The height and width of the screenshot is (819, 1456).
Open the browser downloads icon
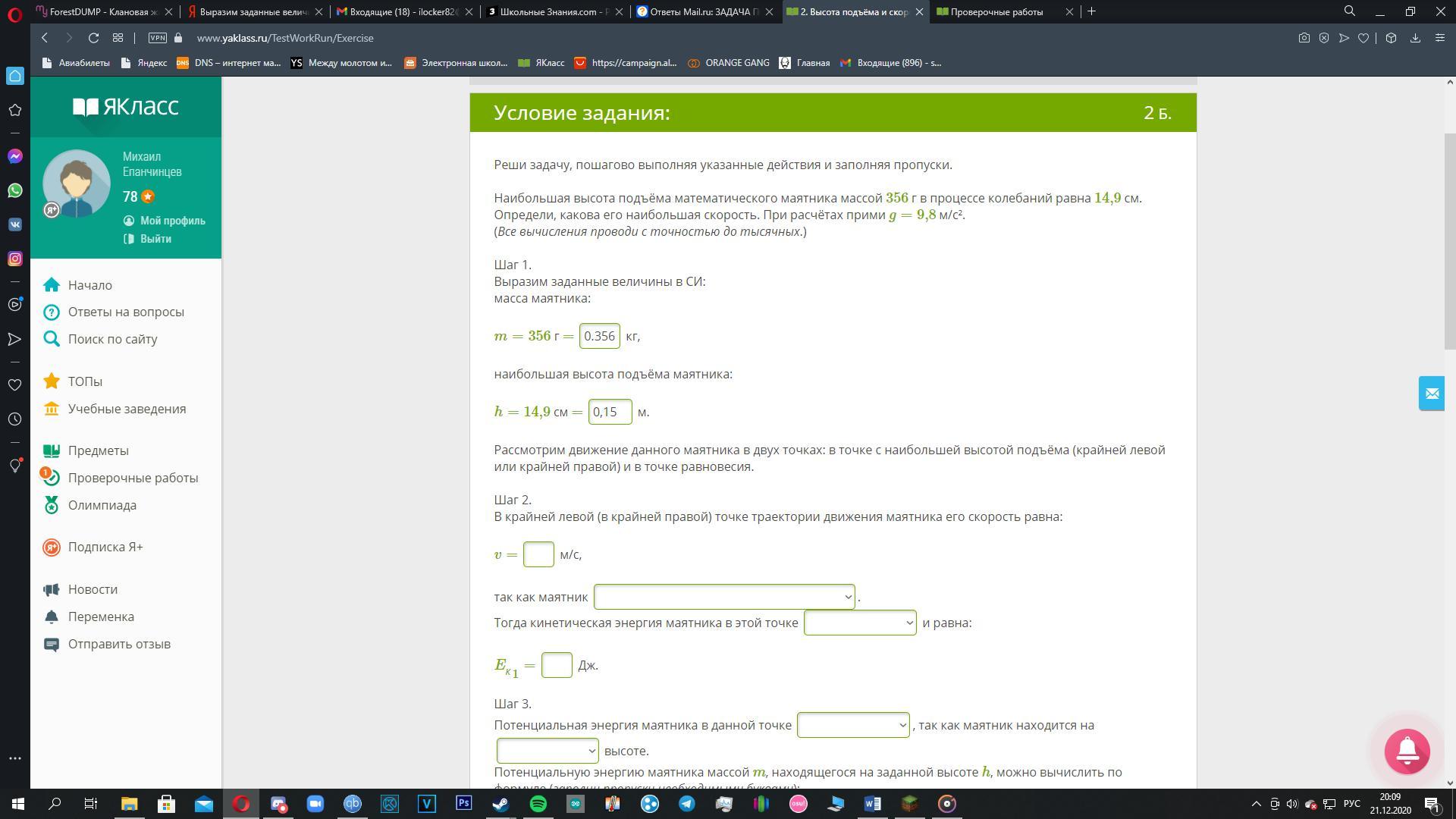coord(1415,38)
